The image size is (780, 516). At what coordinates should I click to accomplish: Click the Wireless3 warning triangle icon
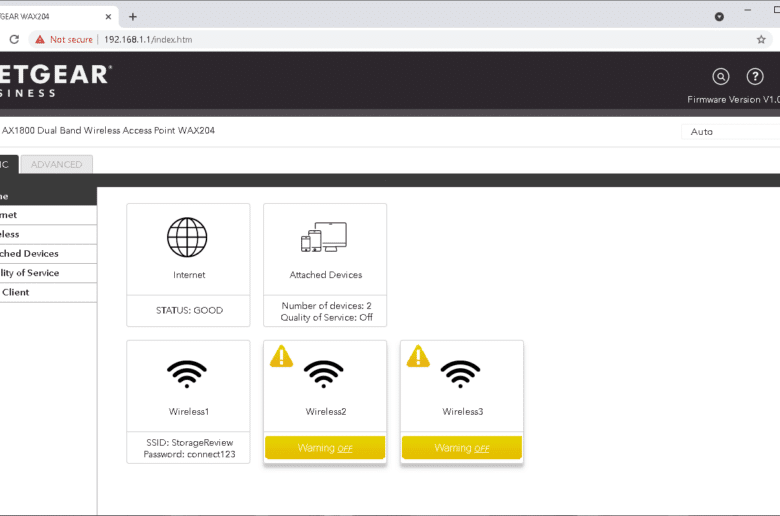click(x=418, y=356)
